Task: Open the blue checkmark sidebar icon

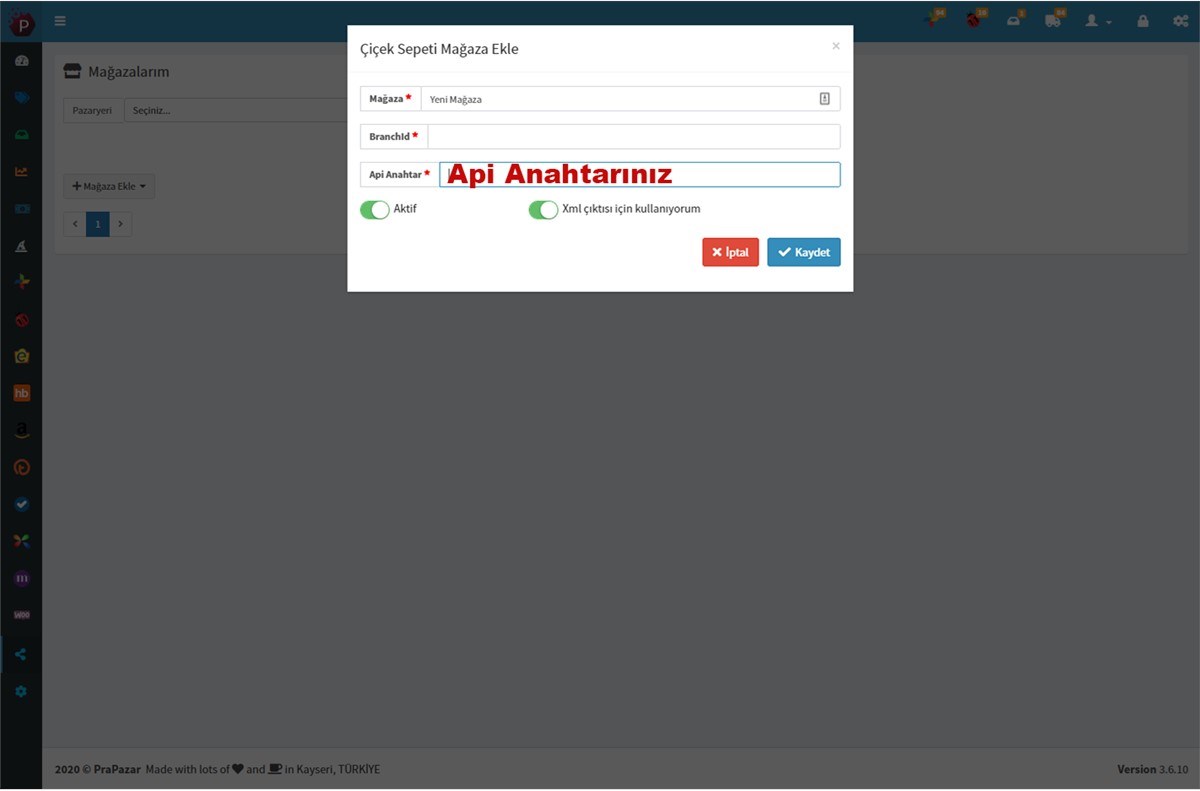Action: pyautogui.click(x=21, y=504)
